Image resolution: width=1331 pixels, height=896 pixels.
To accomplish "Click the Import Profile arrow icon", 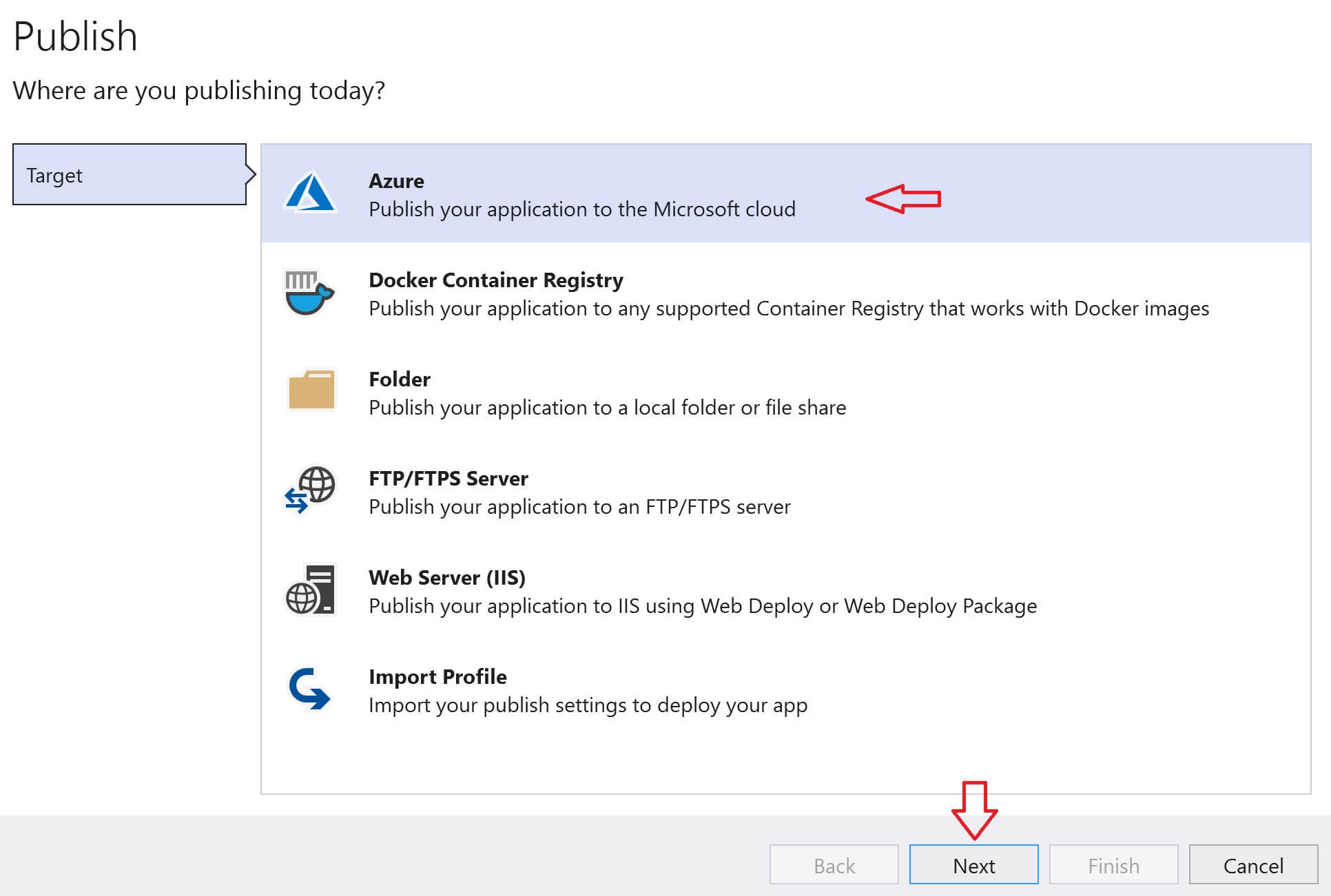I will 309,688.
